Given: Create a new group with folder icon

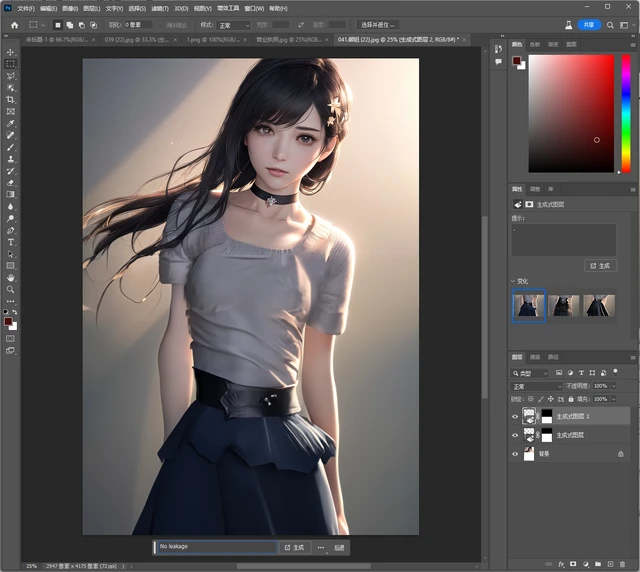Looking at the screenshot, I should point(596,564).
